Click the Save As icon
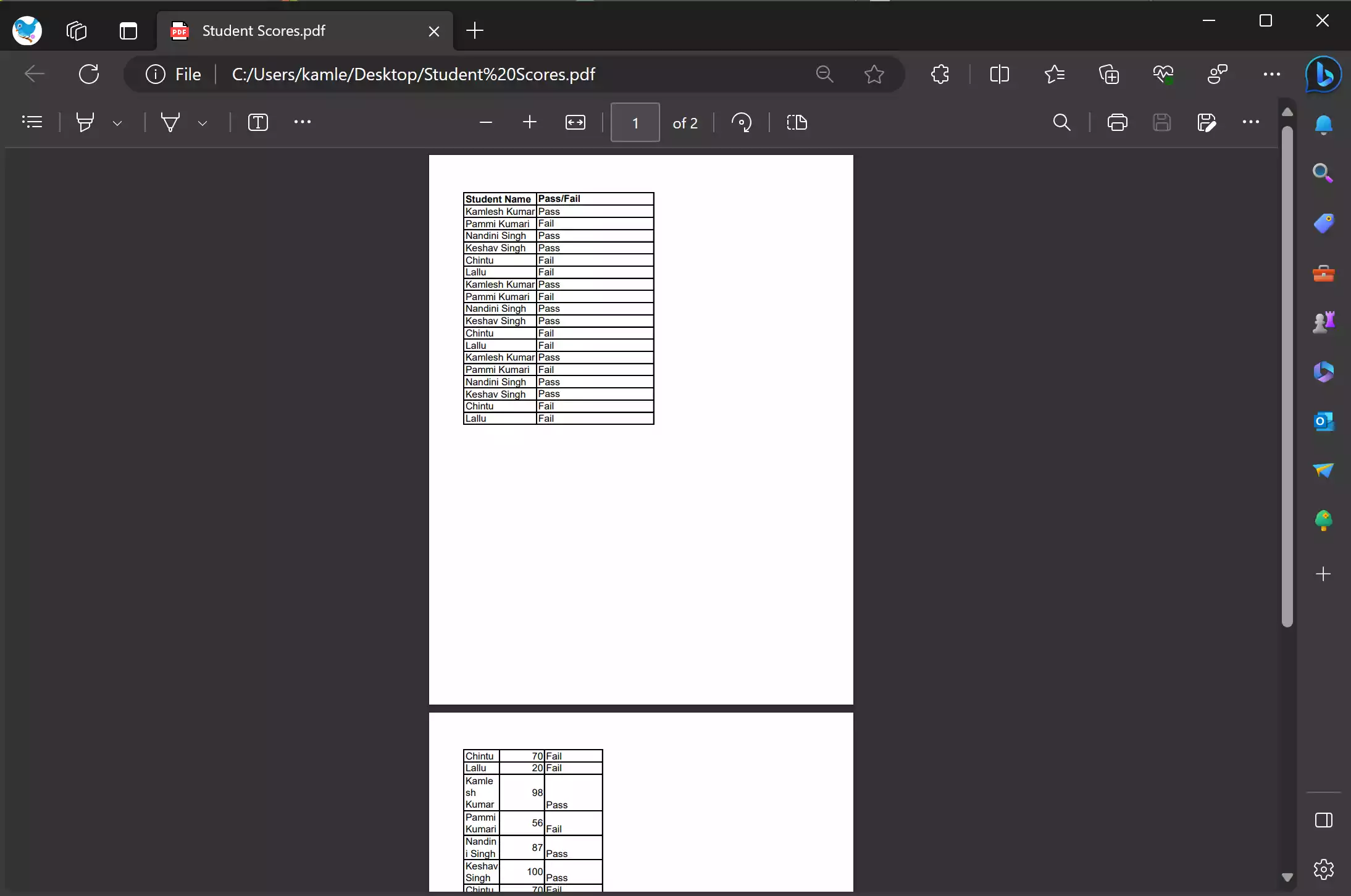The height and width of the screenshot is (896, 1351). pyautogui.click(x=1206, y=122)
